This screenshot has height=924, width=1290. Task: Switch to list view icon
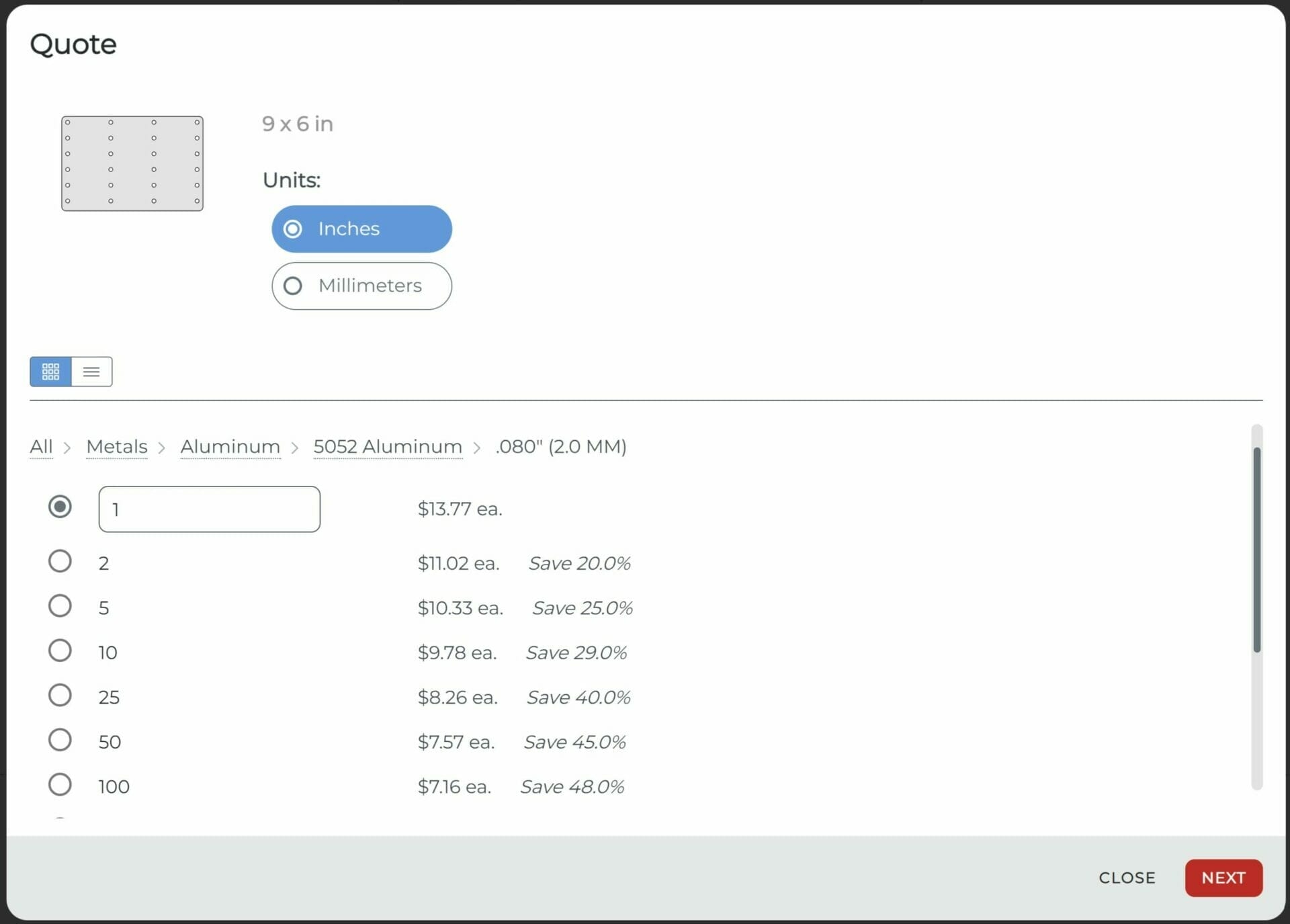pyautogui.click(x=91, y=372)
